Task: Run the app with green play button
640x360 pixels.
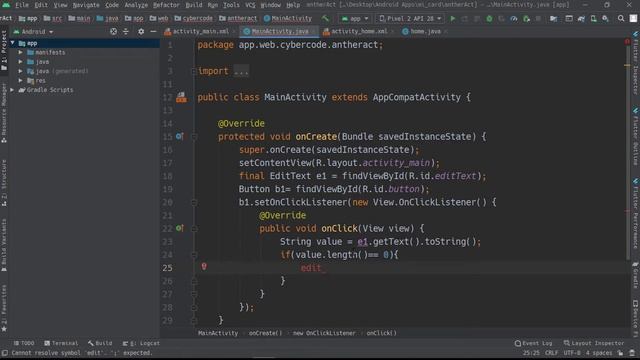Action: click(x=452, y=18)
